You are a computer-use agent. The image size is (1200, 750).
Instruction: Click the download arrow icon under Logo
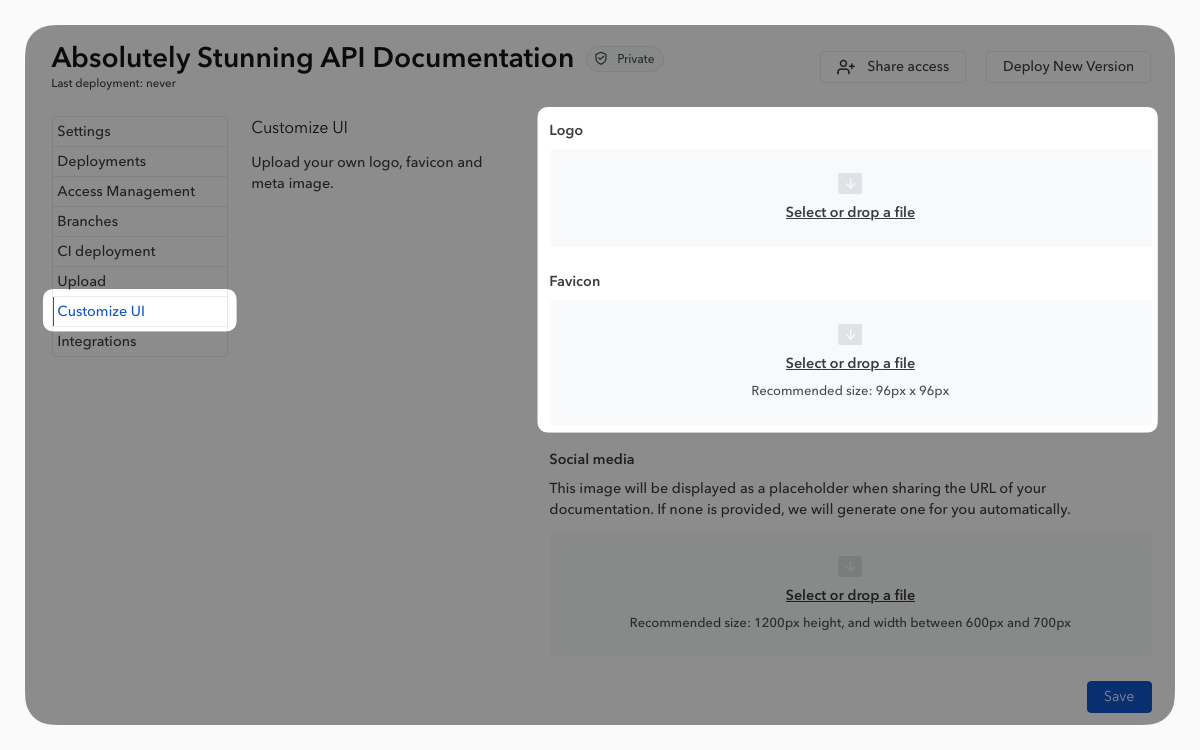point(850,184)
